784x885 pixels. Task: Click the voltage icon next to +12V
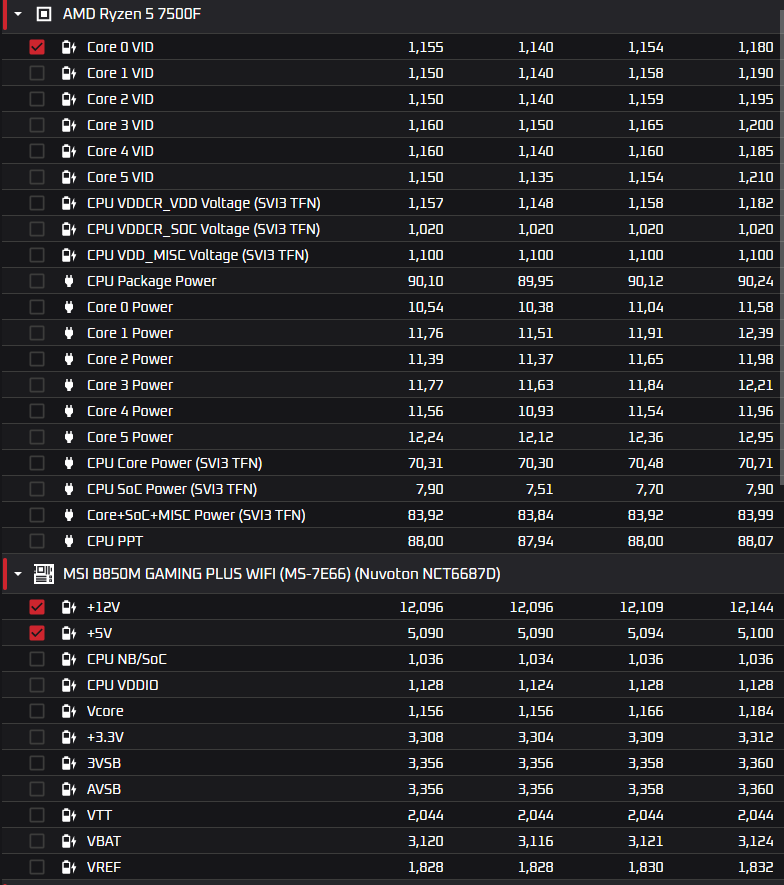pos(68,607)
